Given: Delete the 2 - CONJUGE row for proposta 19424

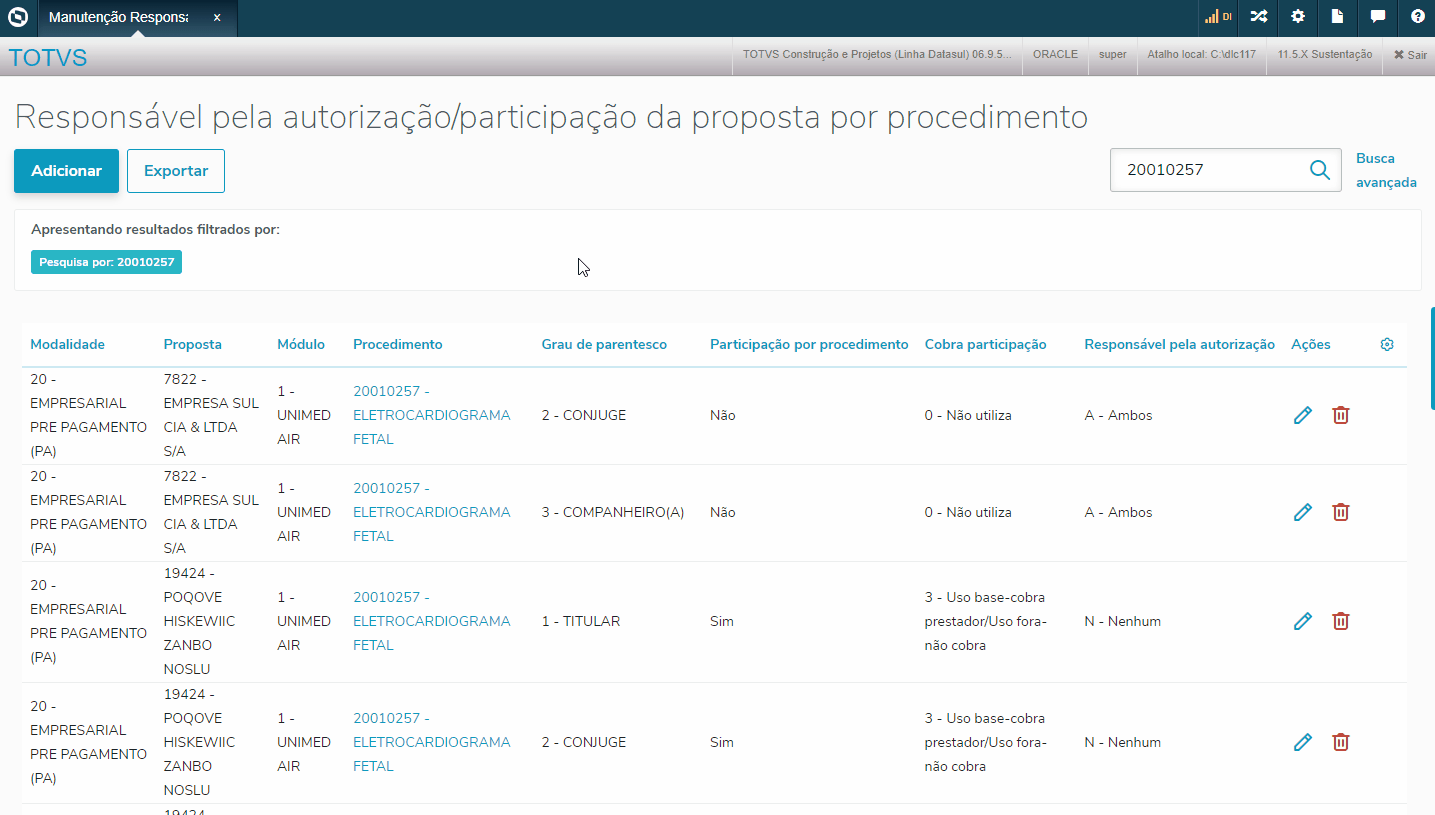Looking at the screenshot, I should point(1341,742).
